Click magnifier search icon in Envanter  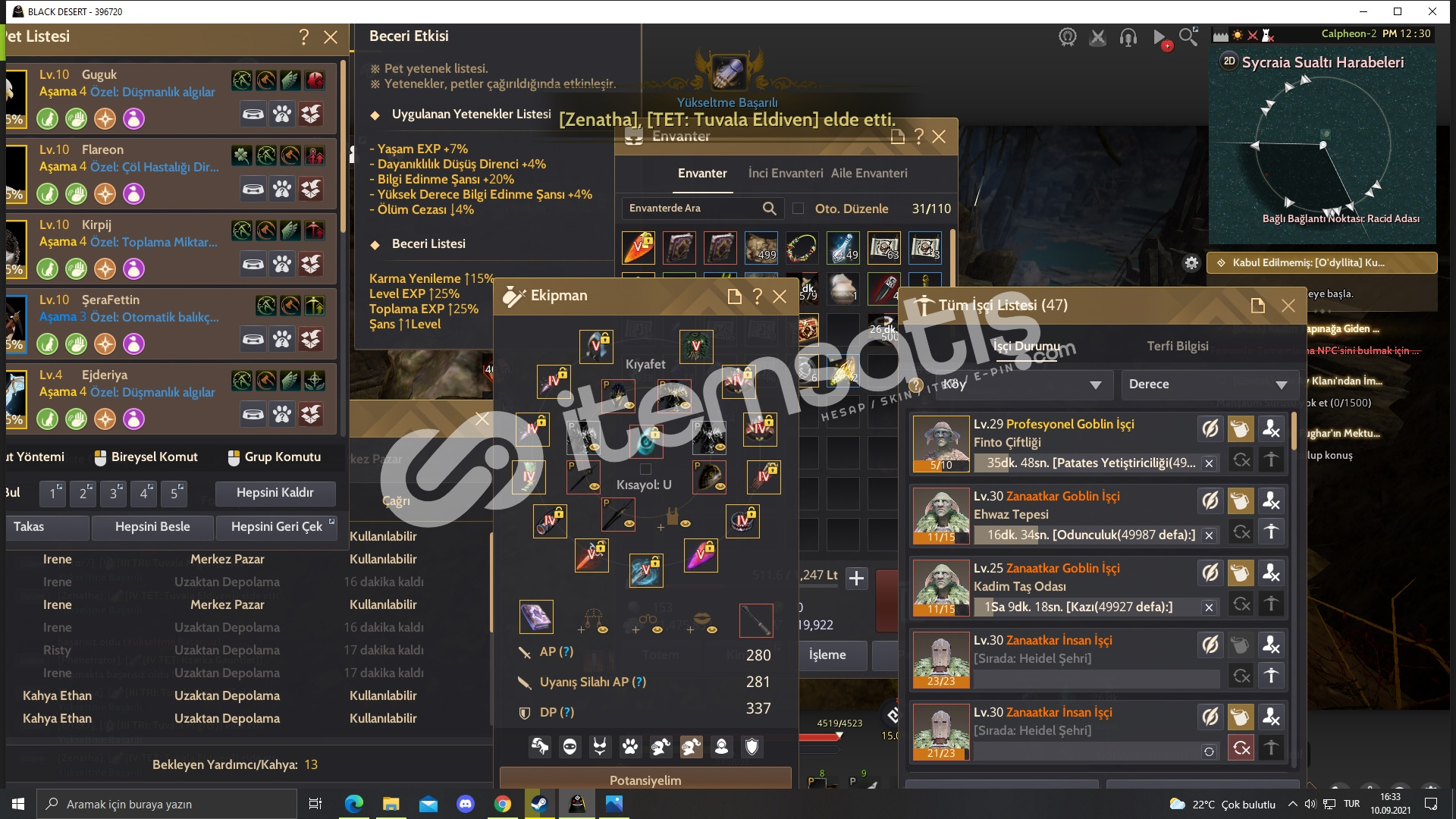[x=769, y=209]
